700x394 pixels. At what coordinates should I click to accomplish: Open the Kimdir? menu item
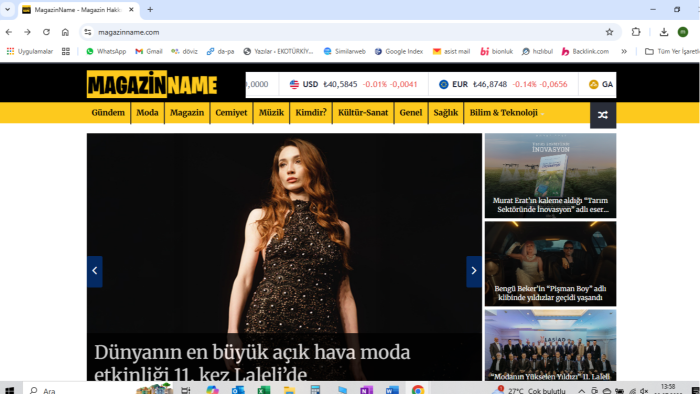click(311, 112)
